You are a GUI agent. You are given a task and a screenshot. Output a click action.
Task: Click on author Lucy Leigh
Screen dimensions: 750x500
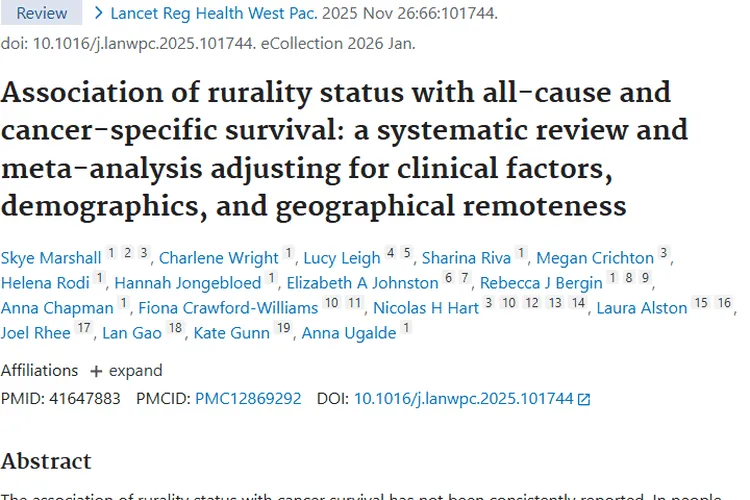(341, 258)
